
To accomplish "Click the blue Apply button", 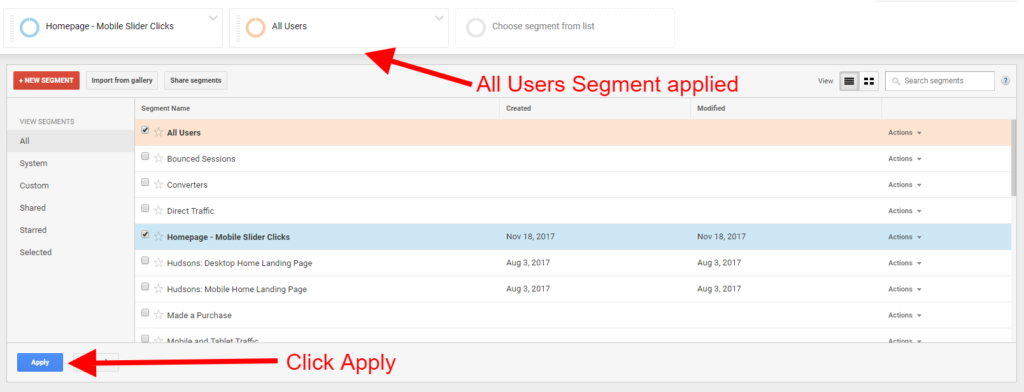I will point(40,363).
